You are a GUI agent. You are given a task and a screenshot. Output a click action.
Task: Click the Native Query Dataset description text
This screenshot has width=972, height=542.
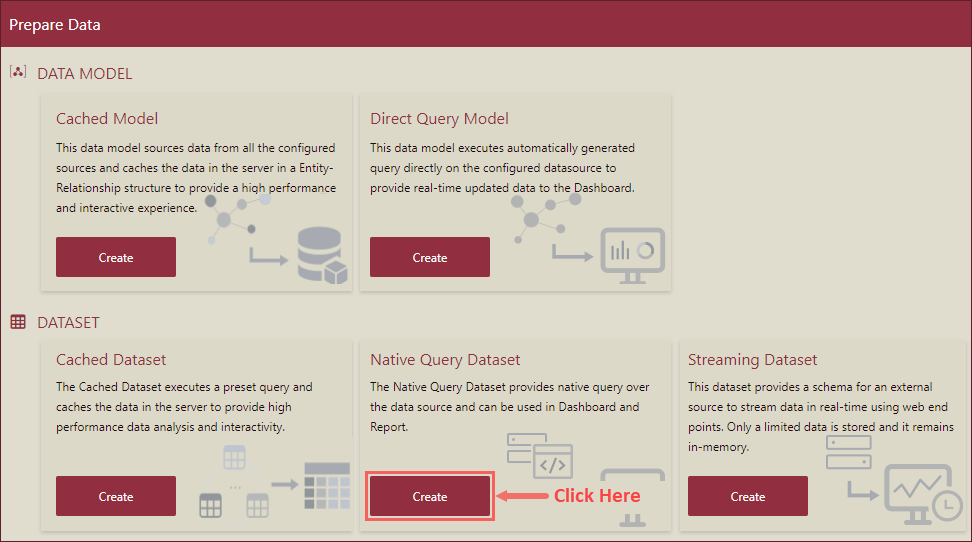tap(510, 407)
